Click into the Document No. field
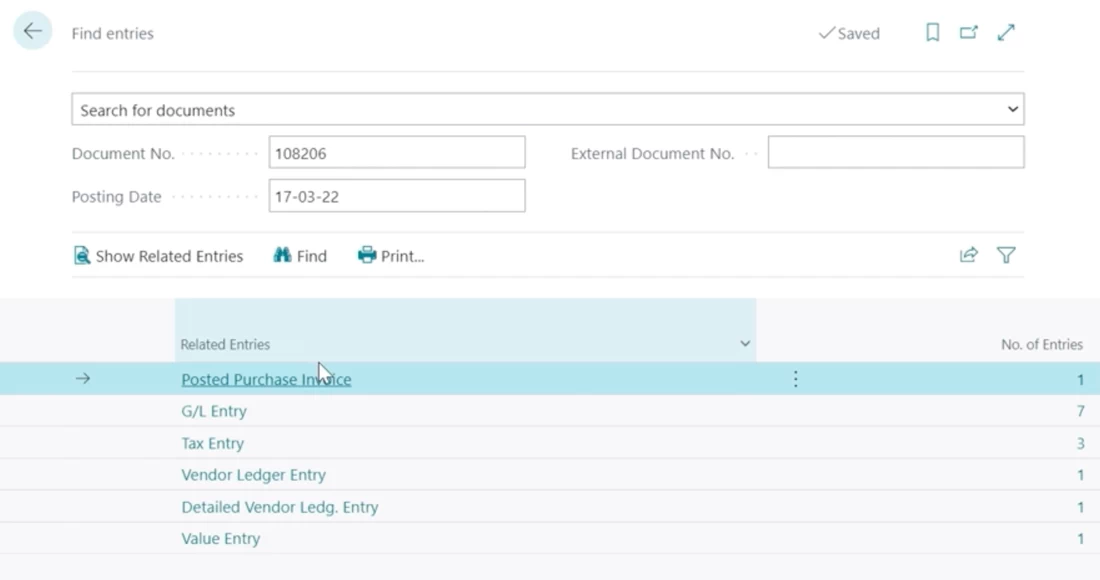1100x580 pixels. [396, 153]
